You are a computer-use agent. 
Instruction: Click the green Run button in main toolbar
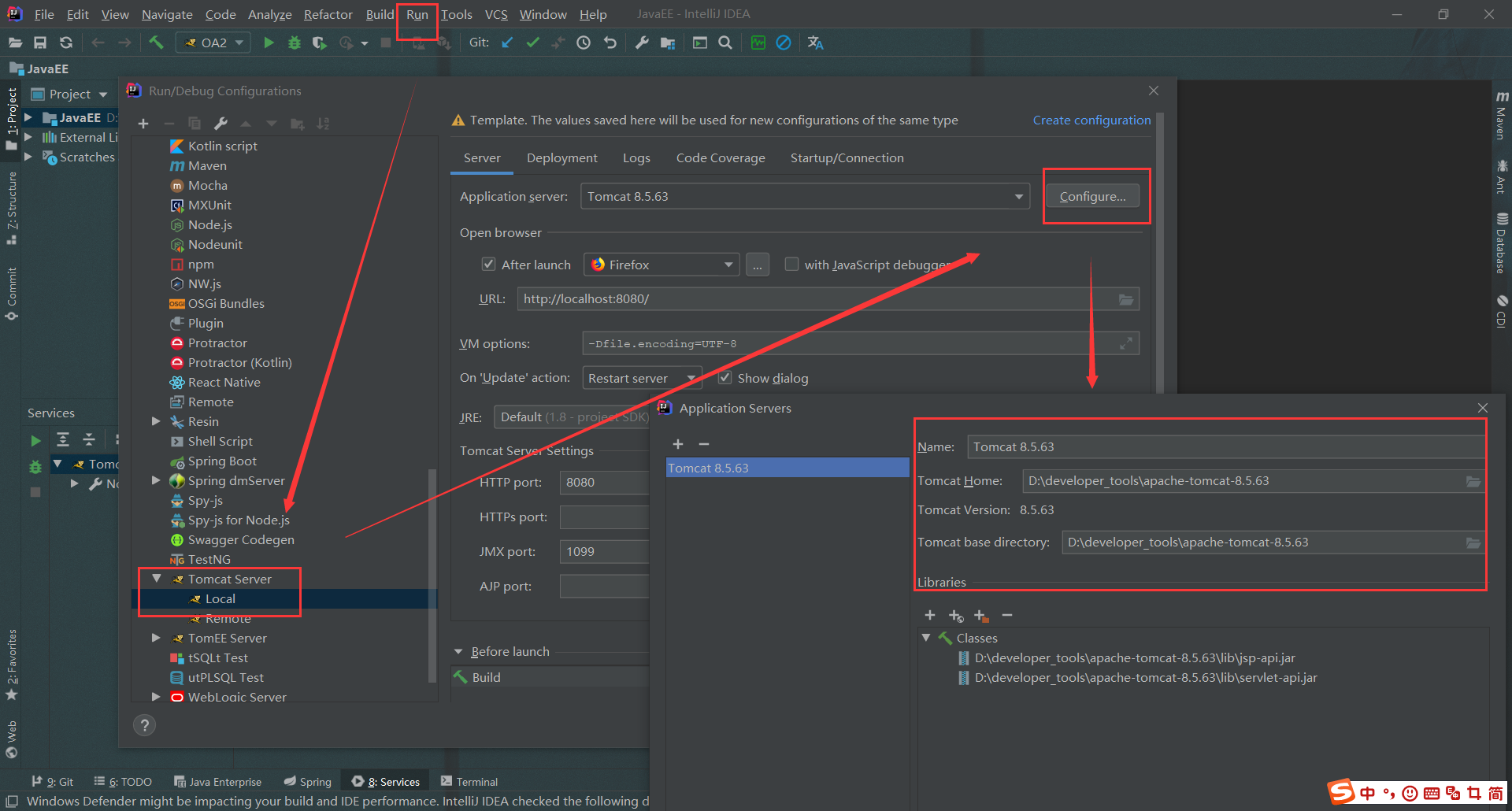click(269, 43)
